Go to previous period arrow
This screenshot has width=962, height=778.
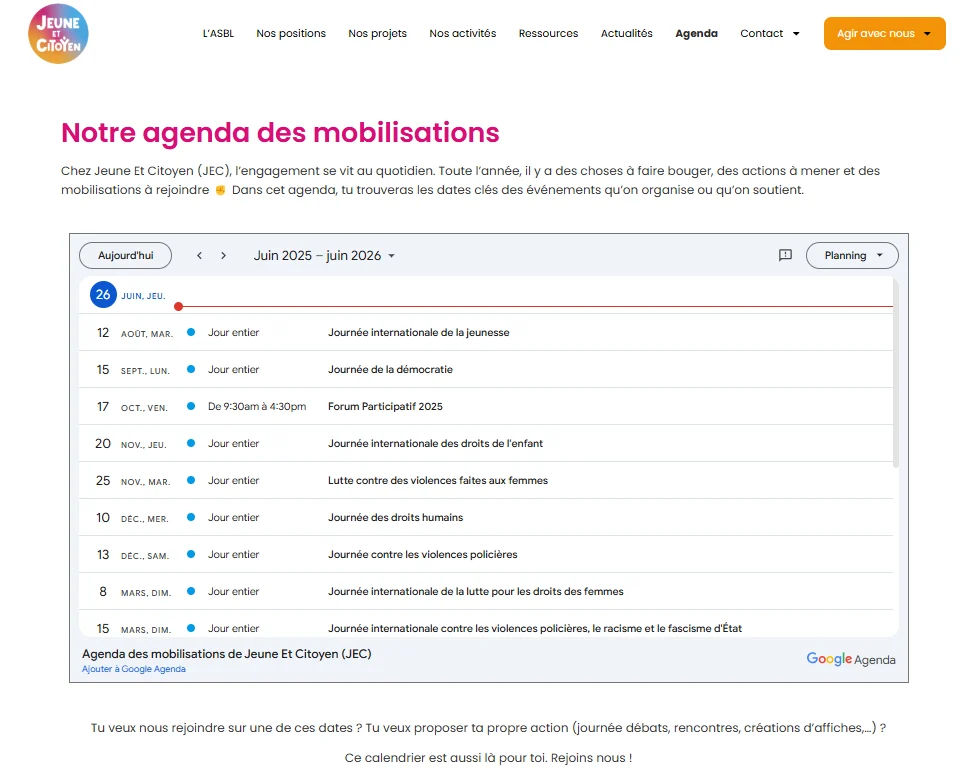[x=199, y=256]
